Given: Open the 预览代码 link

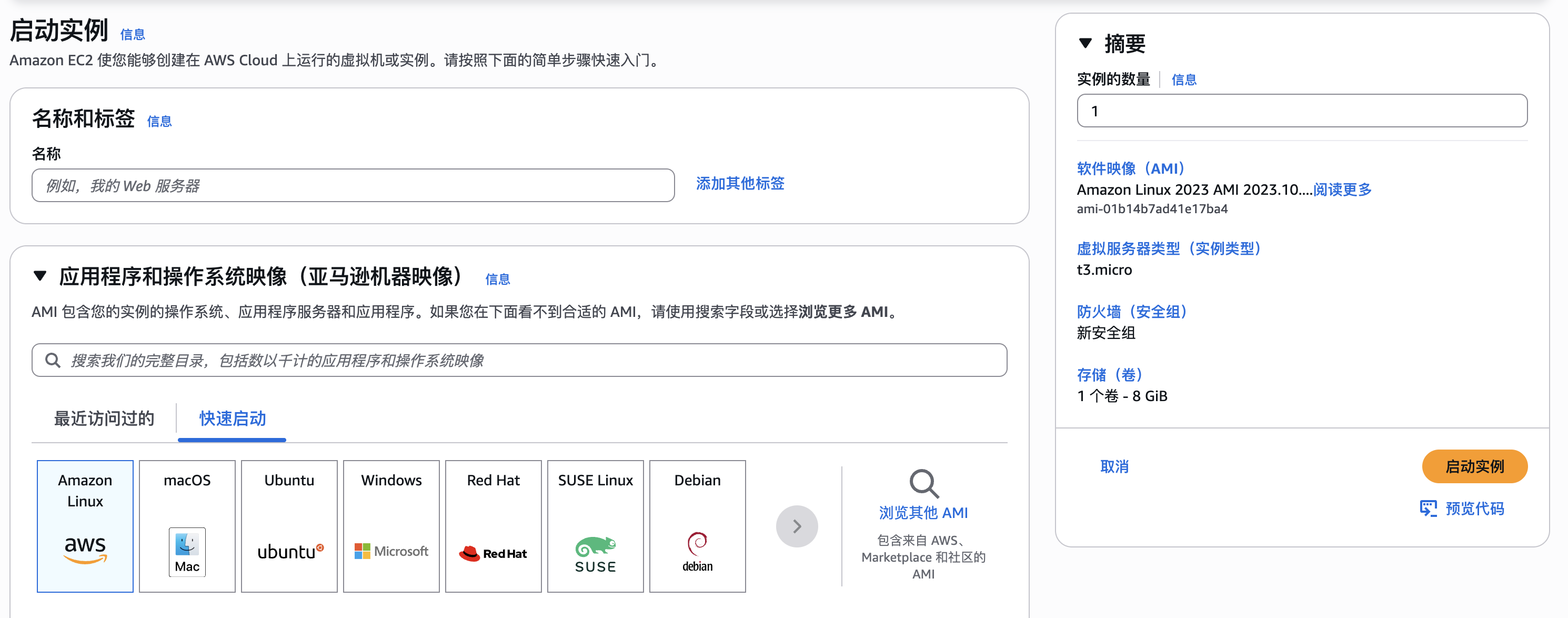Looking at the screenshot, I should 1474,509.
